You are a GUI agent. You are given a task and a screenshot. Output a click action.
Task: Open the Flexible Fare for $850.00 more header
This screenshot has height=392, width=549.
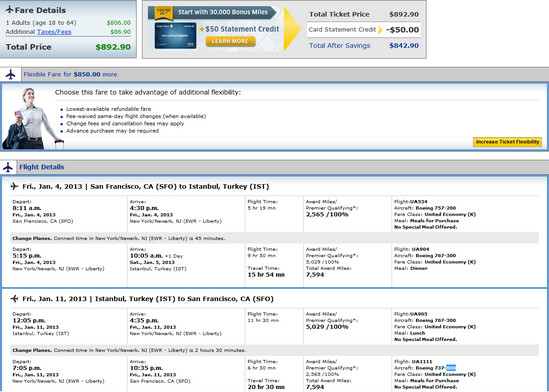[x=70, y=75]
